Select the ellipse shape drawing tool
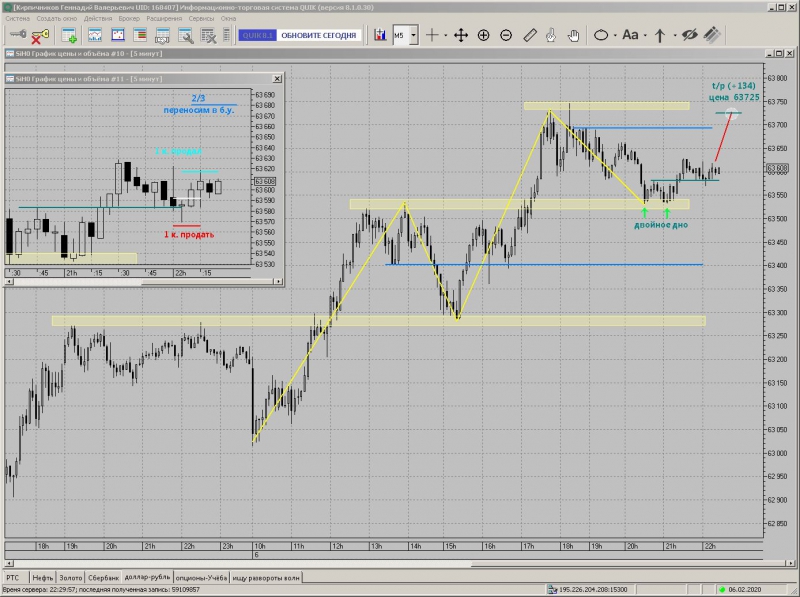Screen dimensions: 800x597 tap(601, 35)
